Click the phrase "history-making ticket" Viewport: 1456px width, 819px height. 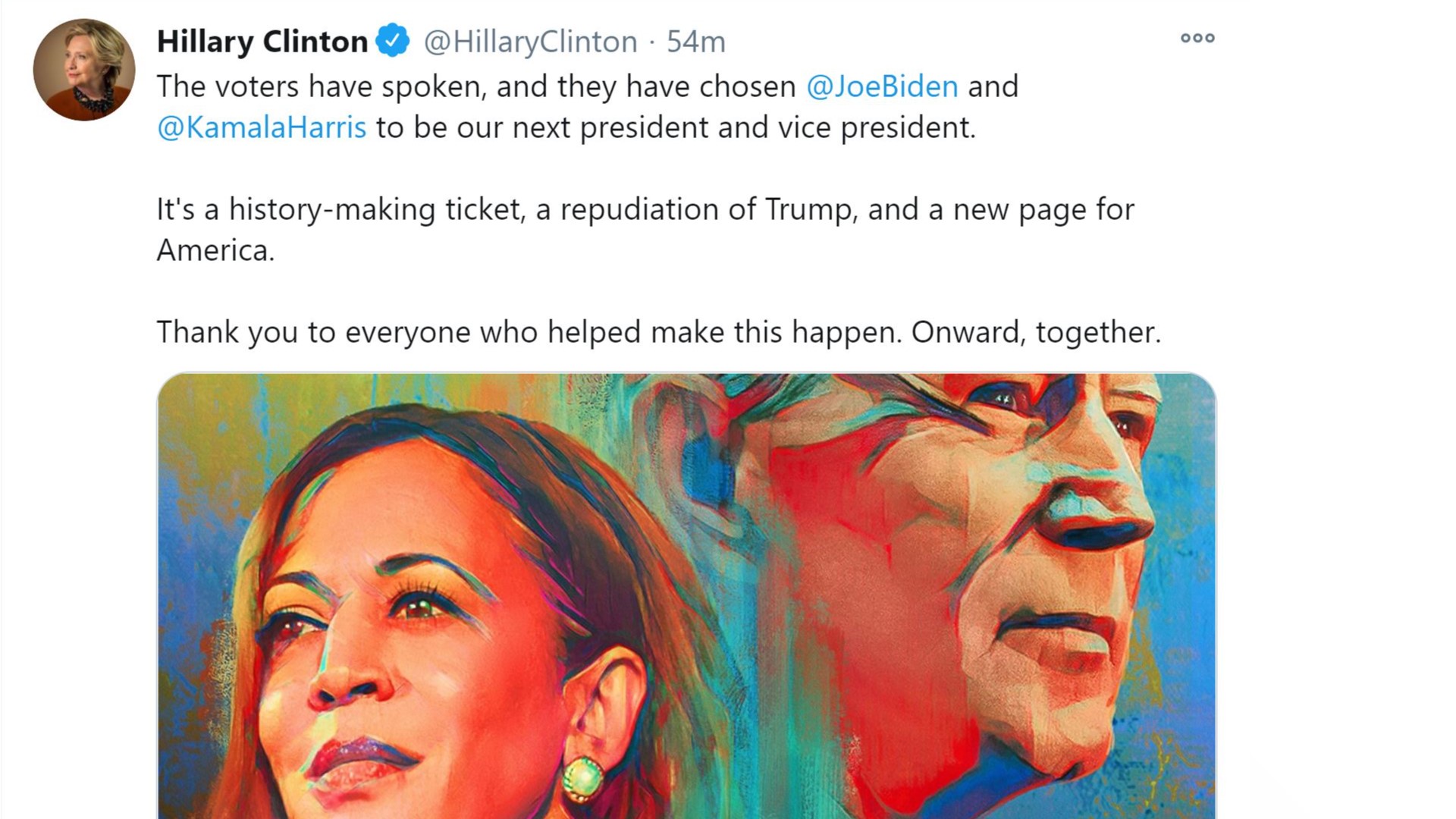pos(376,209)
